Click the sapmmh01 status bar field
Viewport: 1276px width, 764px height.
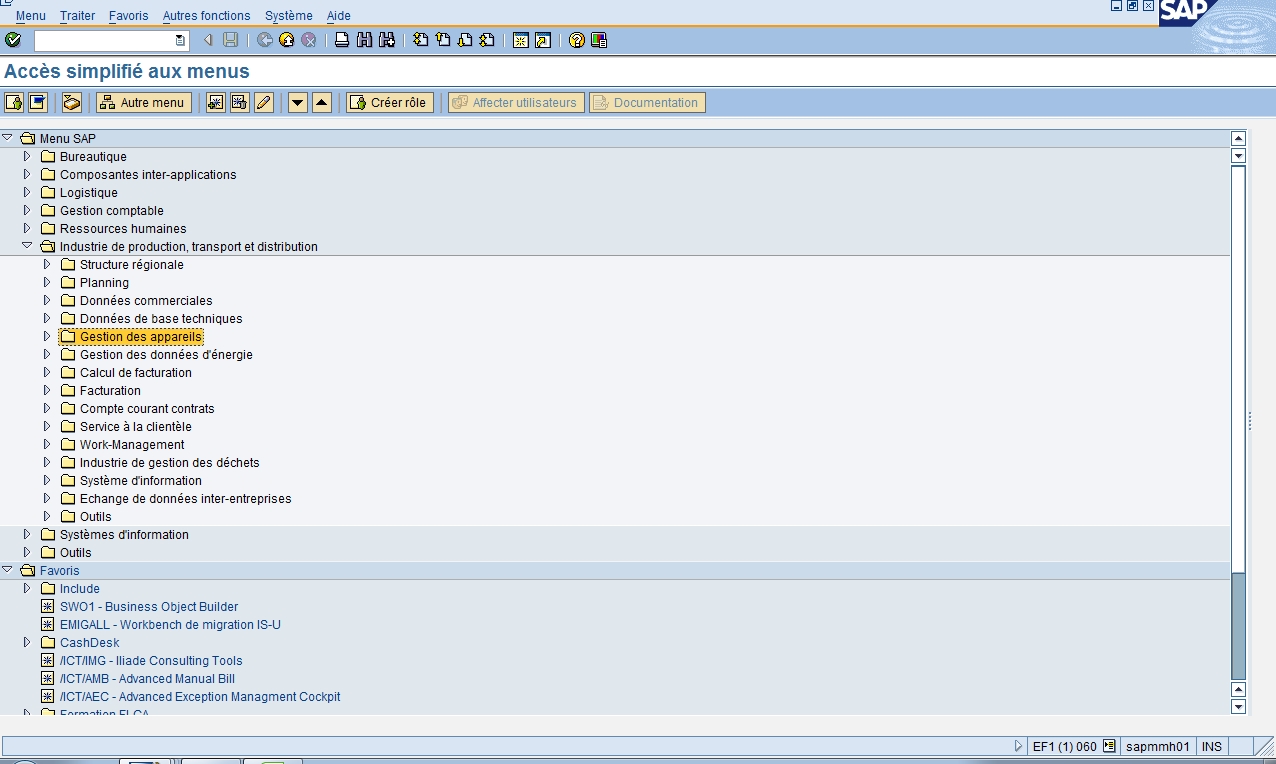click(x=1157, y=746)
